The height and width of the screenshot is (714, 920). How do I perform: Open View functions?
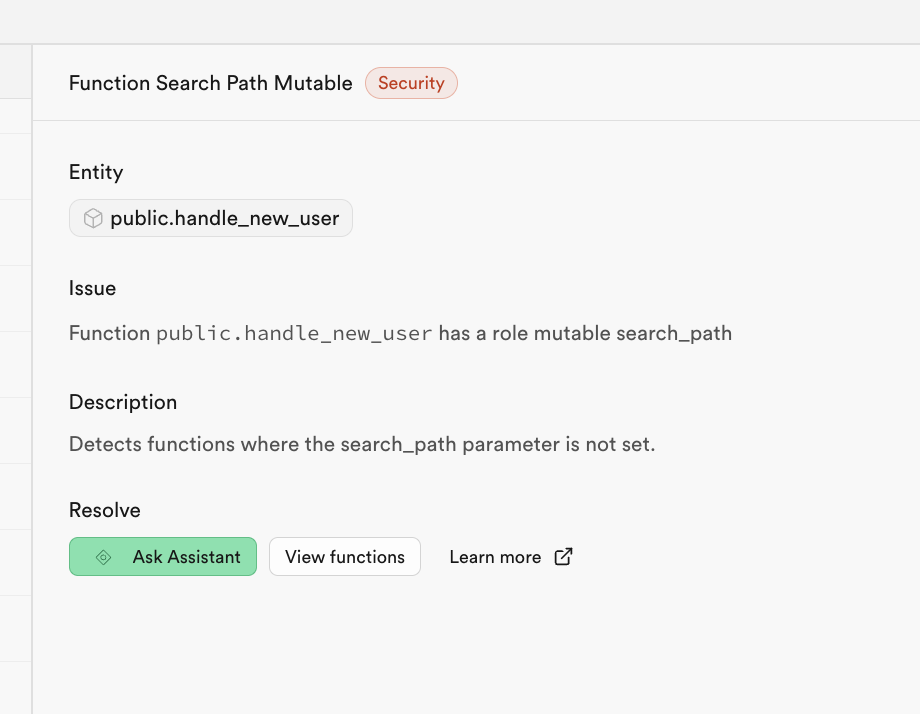point(345,557)
